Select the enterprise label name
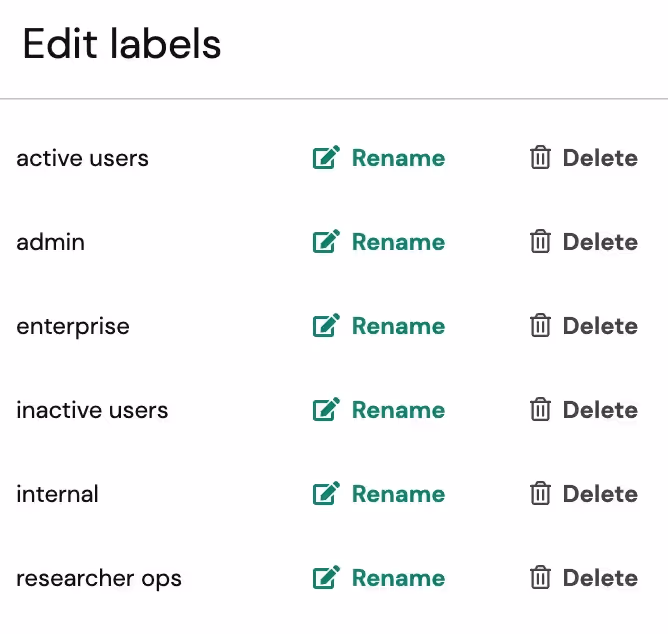This screenshot has height=634, width=668. click(73, 327)
